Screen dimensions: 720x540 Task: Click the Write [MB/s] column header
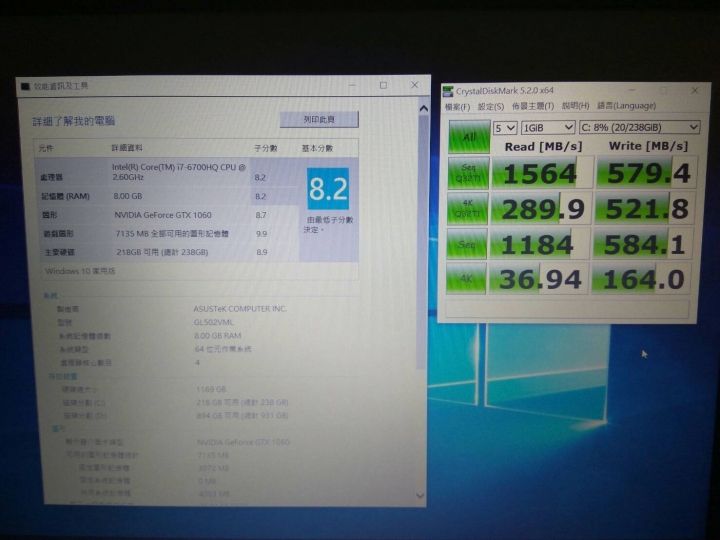point(648,146)
